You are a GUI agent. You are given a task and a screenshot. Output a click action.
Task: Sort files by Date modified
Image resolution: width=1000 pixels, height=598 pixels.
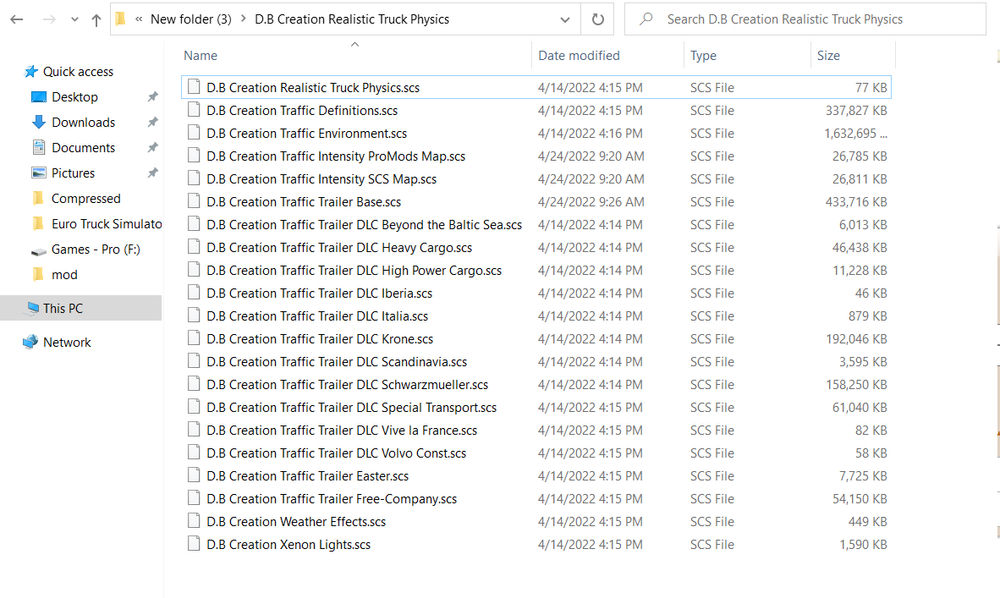tap(578, 55)
